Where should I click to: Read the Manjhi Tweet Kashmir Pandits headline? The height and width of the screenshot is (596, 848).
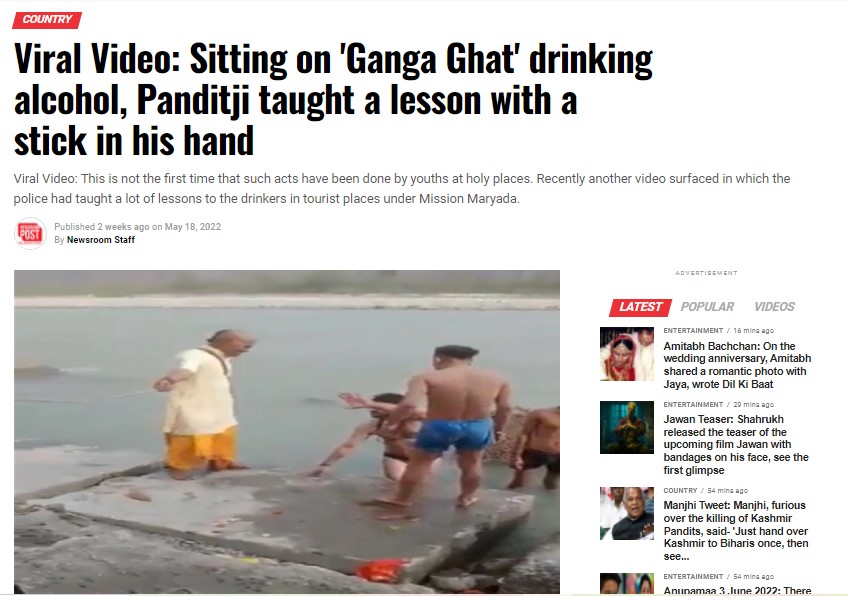click(736, 531)
